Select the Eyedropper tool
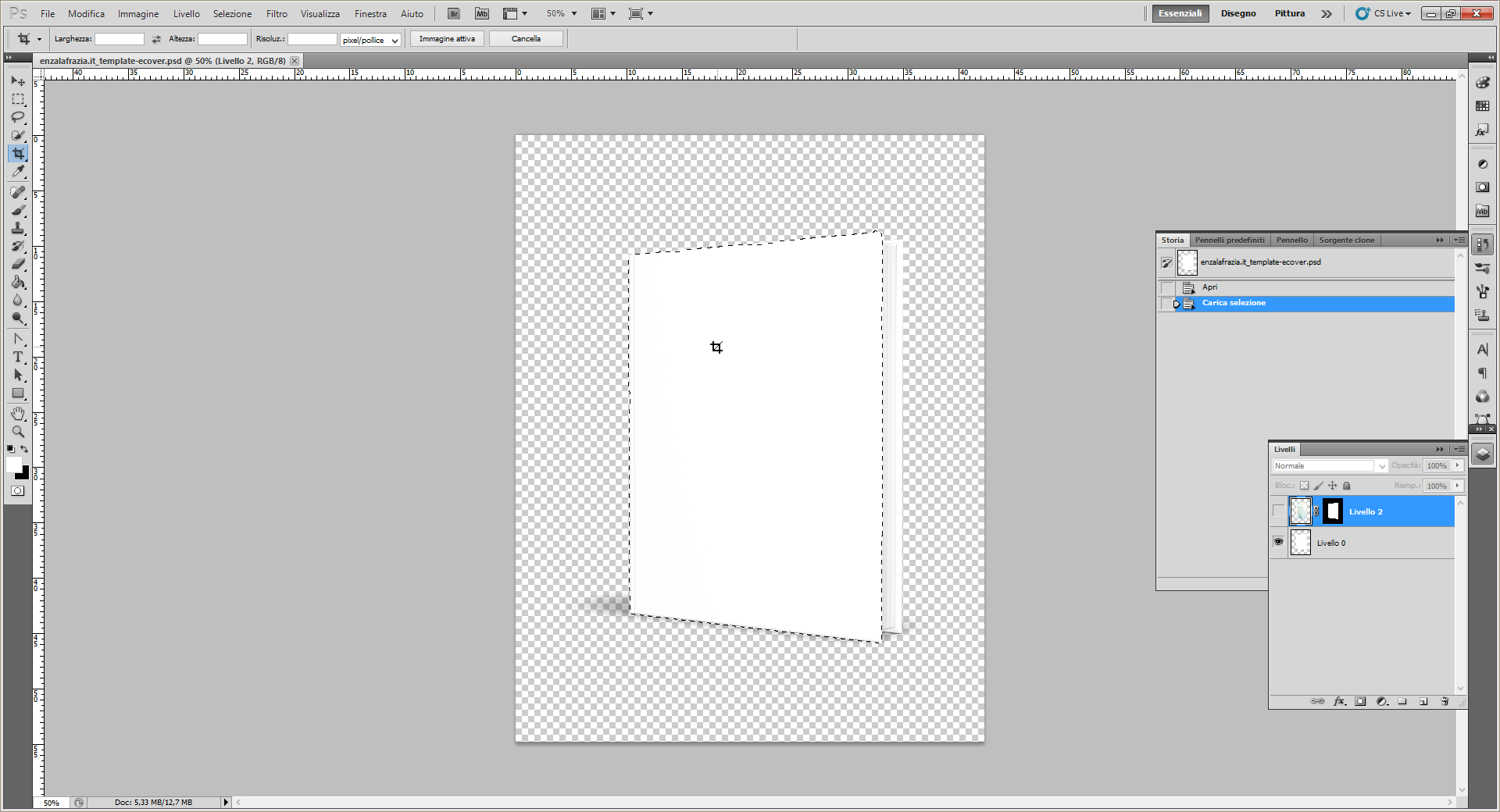The height and width of the screenshot is (812, 1500). click(x=18, y=172)
